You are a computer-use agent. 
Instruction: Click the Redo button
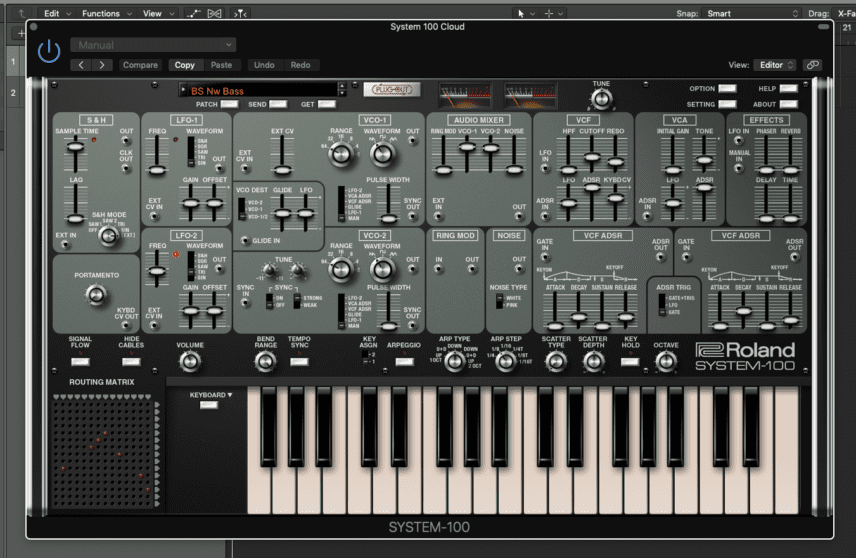300,65
